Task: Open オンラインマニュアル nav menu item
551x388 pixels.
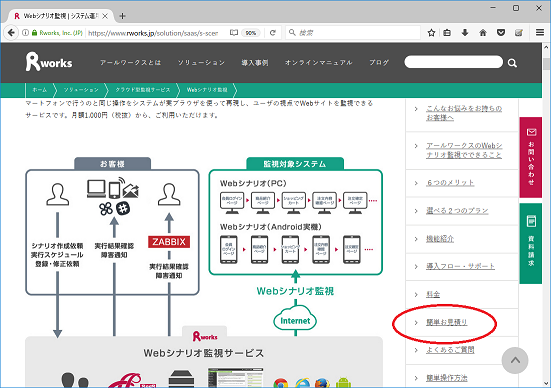Action: (318, 63)
